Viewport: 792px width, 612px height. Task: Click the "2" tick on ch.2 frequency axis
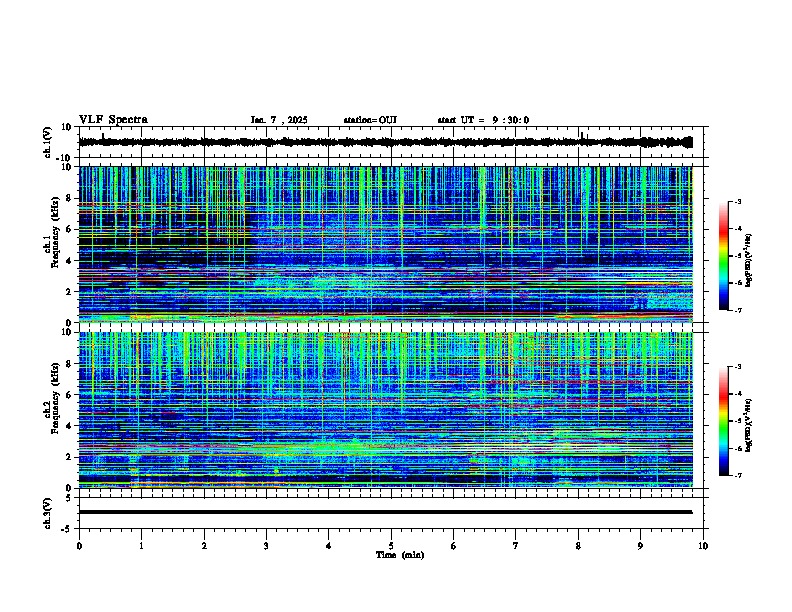pyautogui.click(x=70, y=457)
